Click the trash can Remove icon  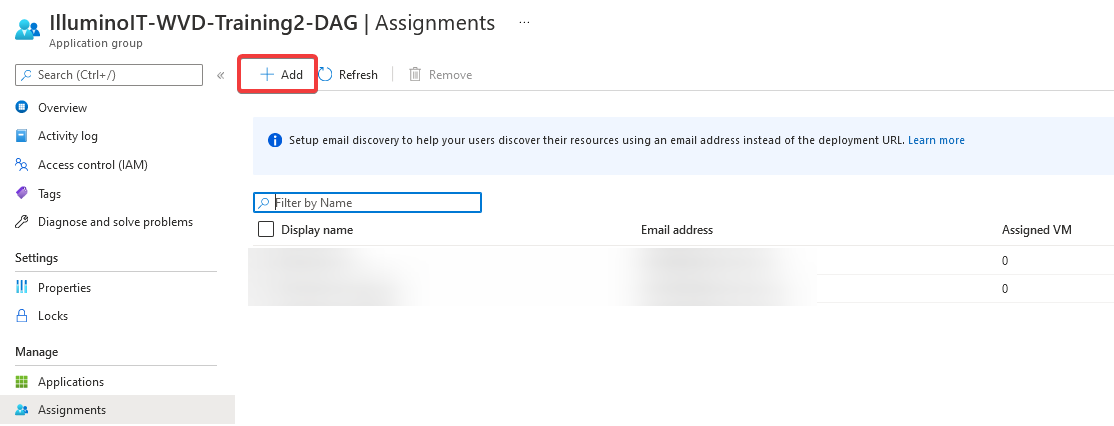415,75
